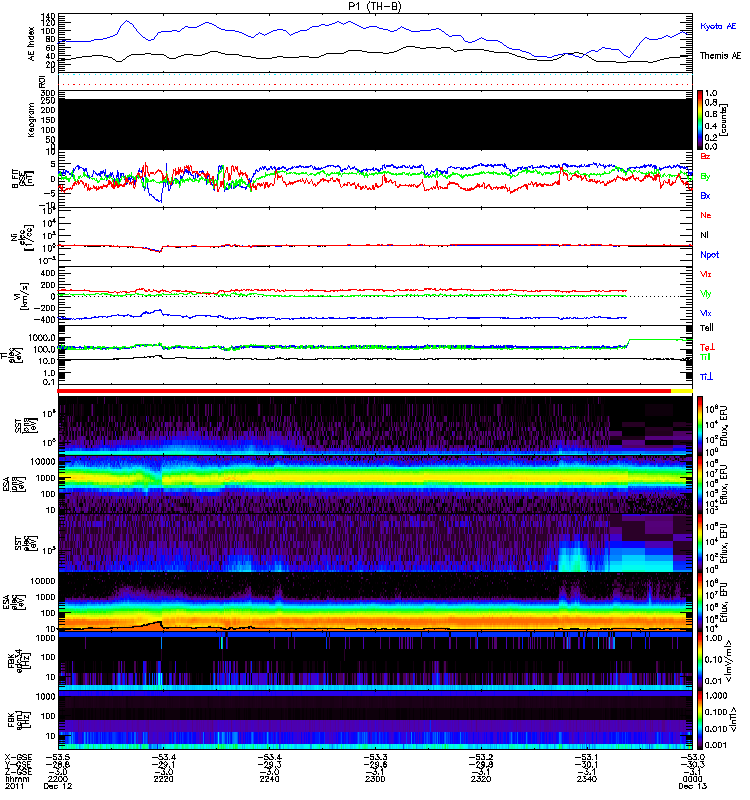Screen dimensions: 750x800
Task: Click the FBK nT color scale bar
Action: pos(700,720)
